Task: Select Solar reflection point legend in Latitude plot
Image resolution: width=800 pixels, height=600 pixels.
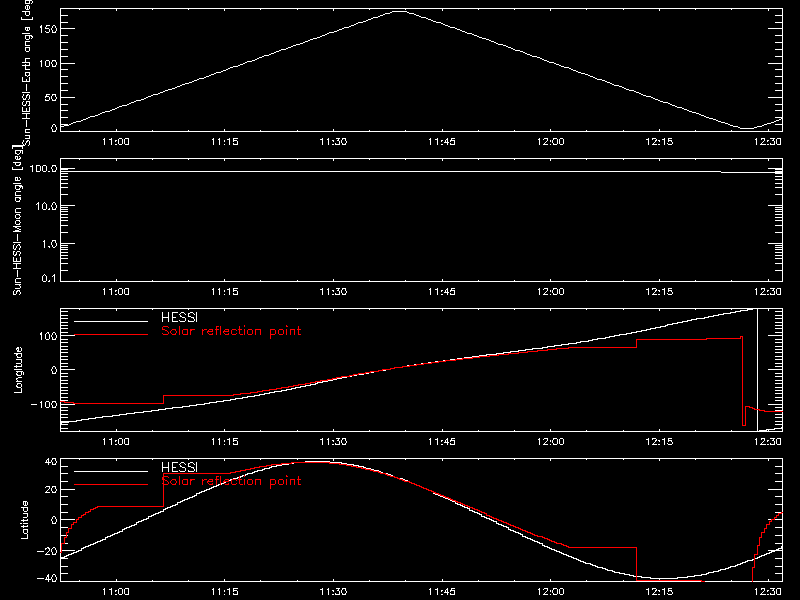Action: [x=231, y=481]
